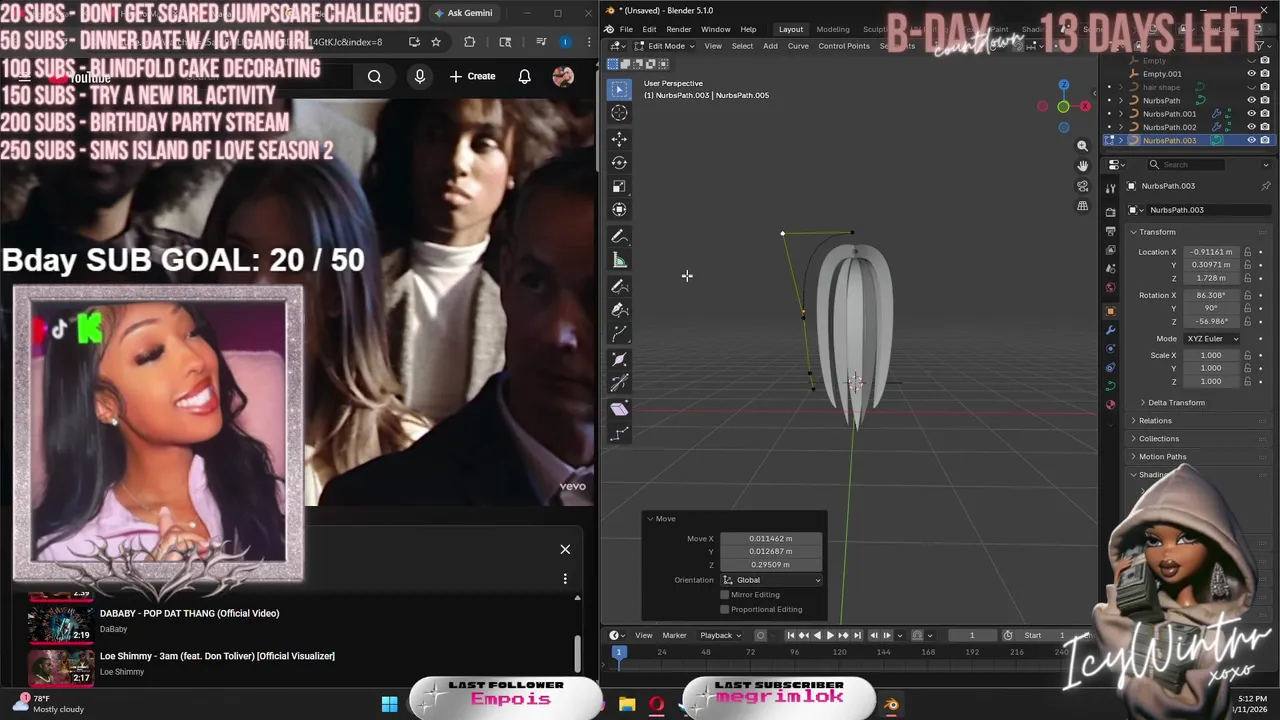The height and width of the screenshot is (720, 1280).
Task: Open the Edit Mode dropdown
Action: [x=664, y=46]
